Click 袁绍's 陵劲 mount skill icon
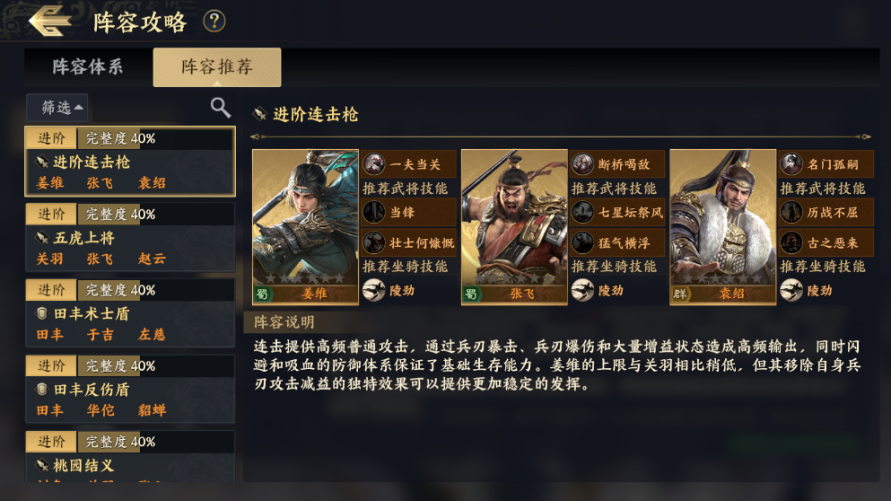The width and height of the screenshot is (891, 501). pyautogui.click(x=792, y=290)
